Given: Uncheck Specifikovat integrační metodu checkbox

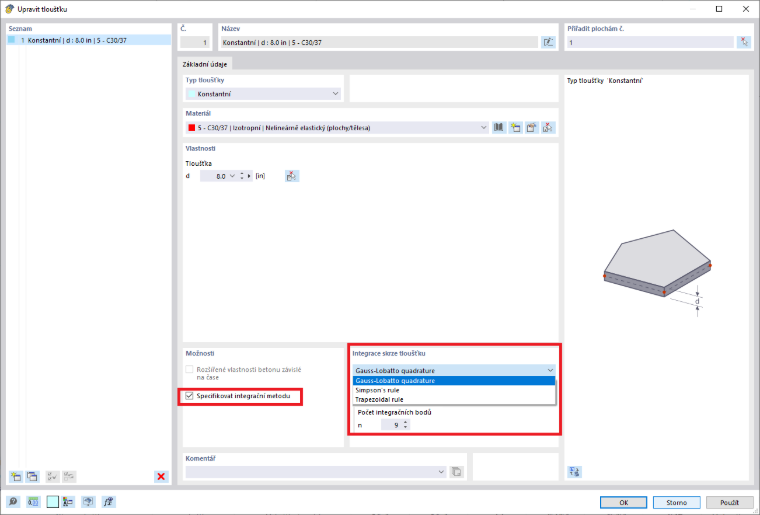Looking at the screenshot, I should pos(190,396).
